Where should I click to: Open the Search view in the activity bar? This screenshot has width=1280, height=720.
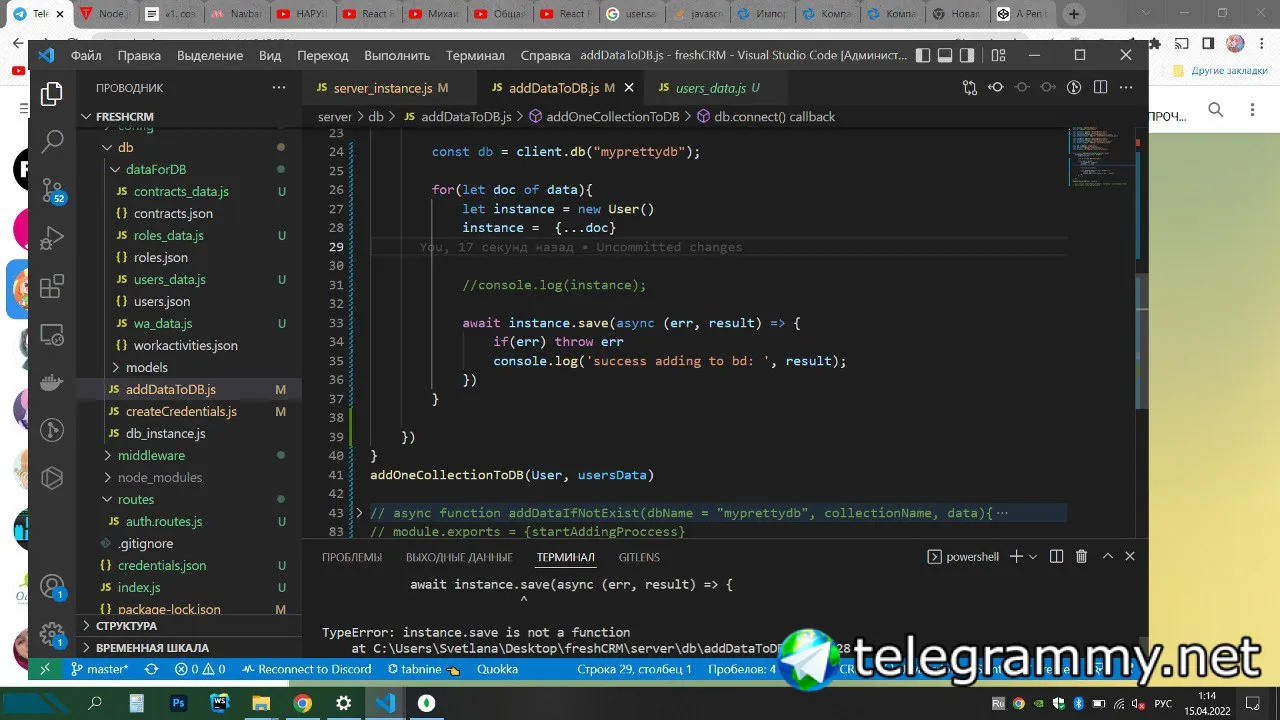pyautogui.click(x=52, y=143)
